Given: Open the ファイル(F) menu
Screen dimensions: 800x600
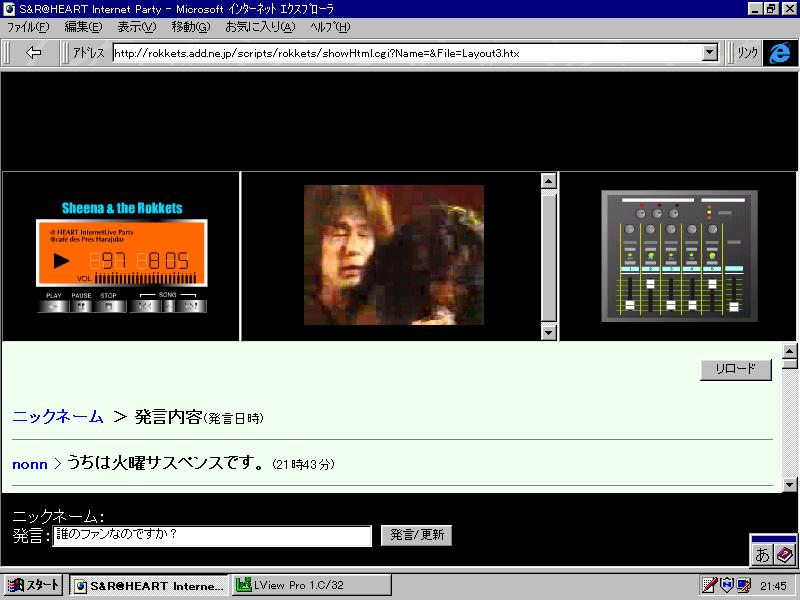Looking at the screenshot, I should (28, 28).
